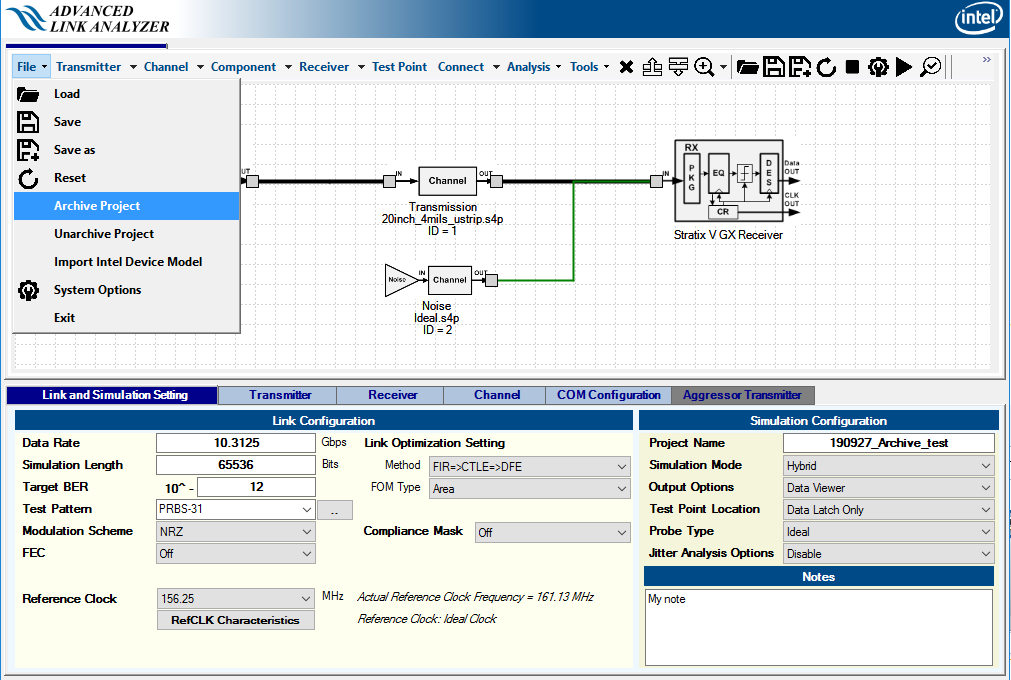
Task: Click the zoom magnifier toolbar icon
Action: pyautogui.click(x=705, y=67)
